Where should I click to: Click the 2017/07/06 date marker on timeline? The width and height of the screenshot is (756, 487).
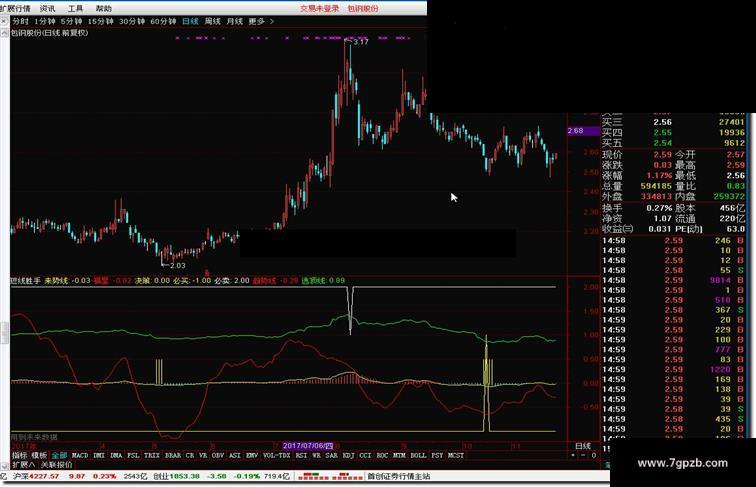(x=308, y=446)
